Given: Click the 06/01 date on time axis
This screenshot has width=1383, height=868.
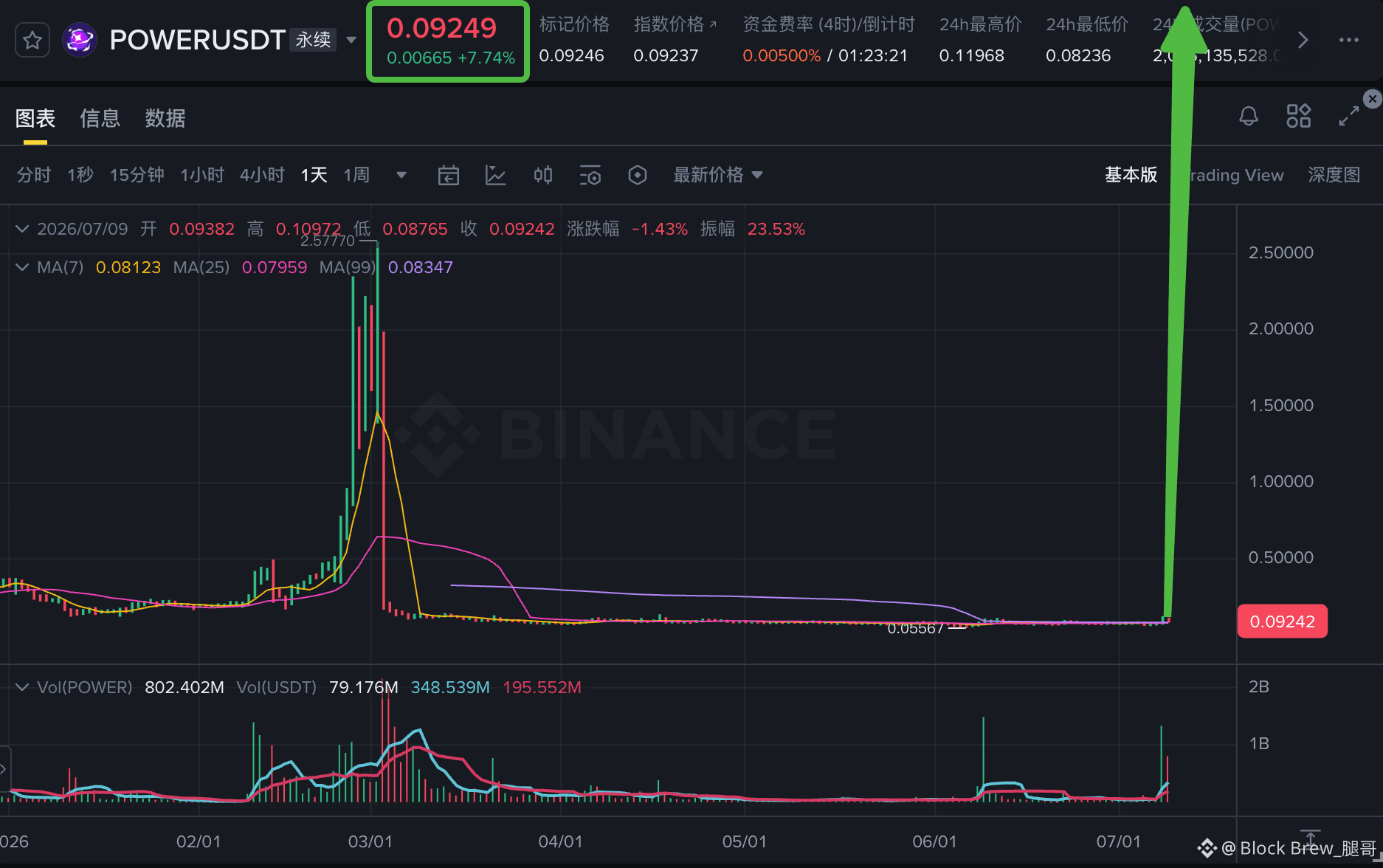Looking at the screenshot, I should pos(934,841).
